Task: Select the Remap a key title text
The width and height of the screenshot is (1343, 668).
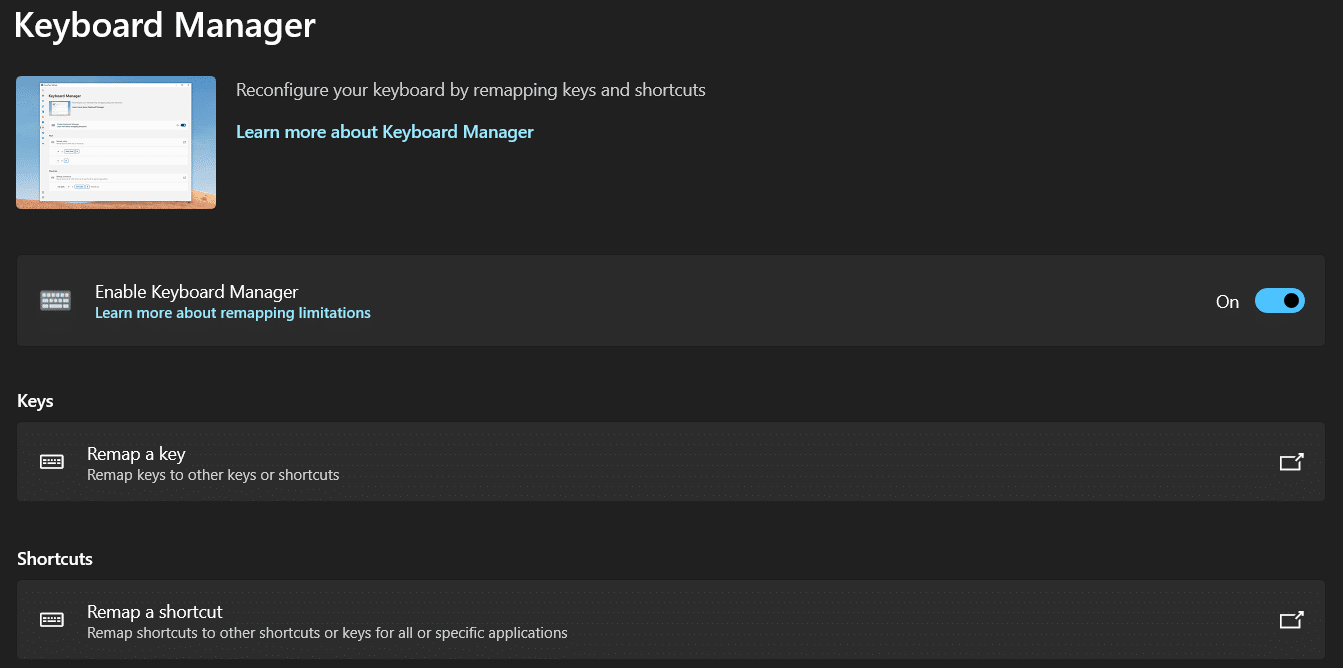Action: 136,453
